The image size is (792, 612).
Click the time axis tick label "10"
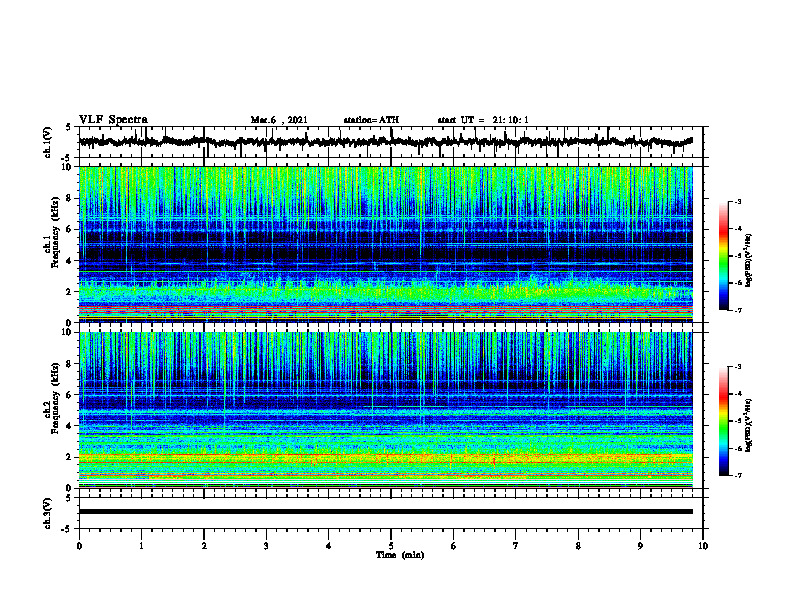click(703, 546)
